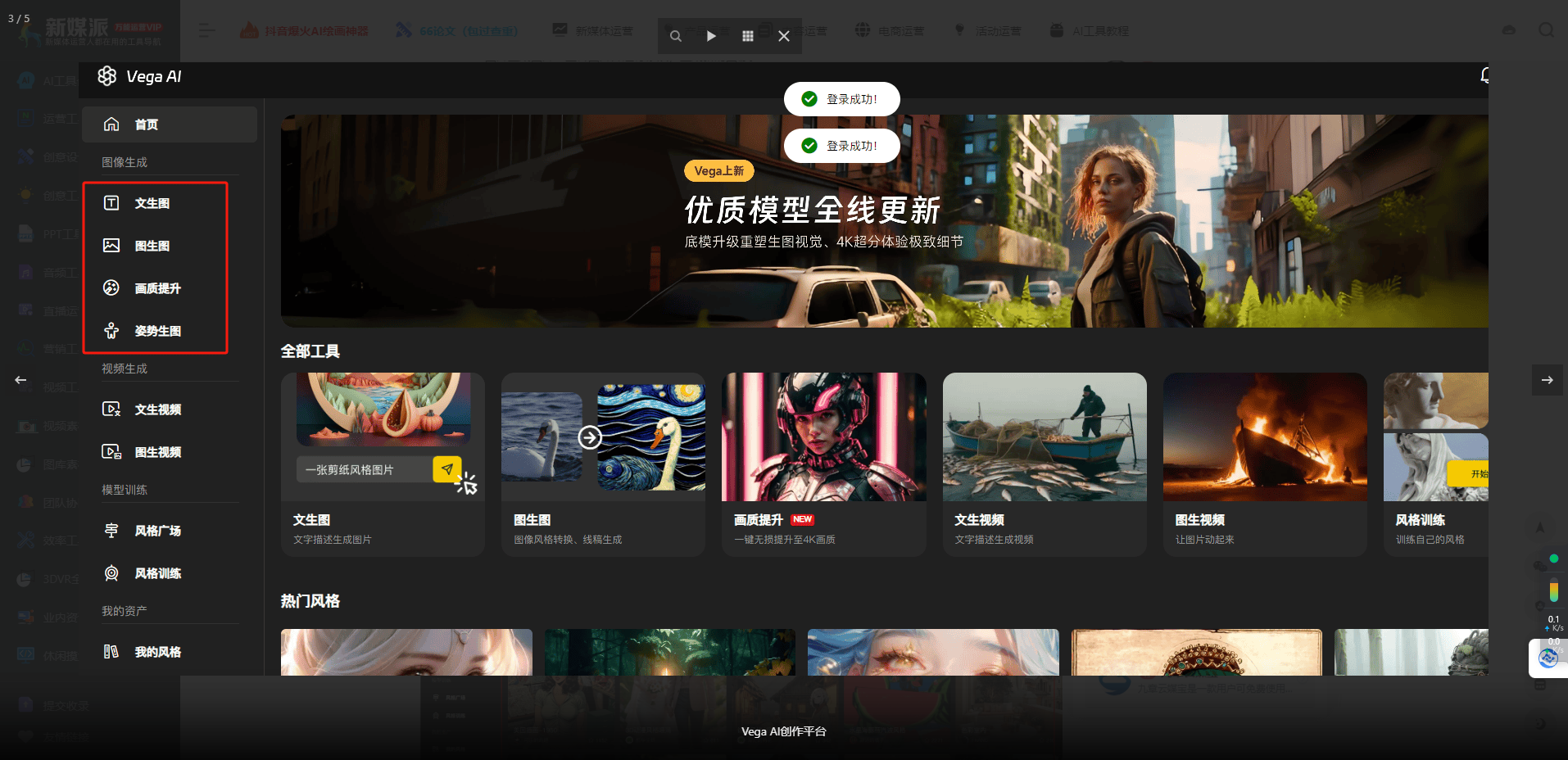Click the left back arrow on screen edge

20,379
